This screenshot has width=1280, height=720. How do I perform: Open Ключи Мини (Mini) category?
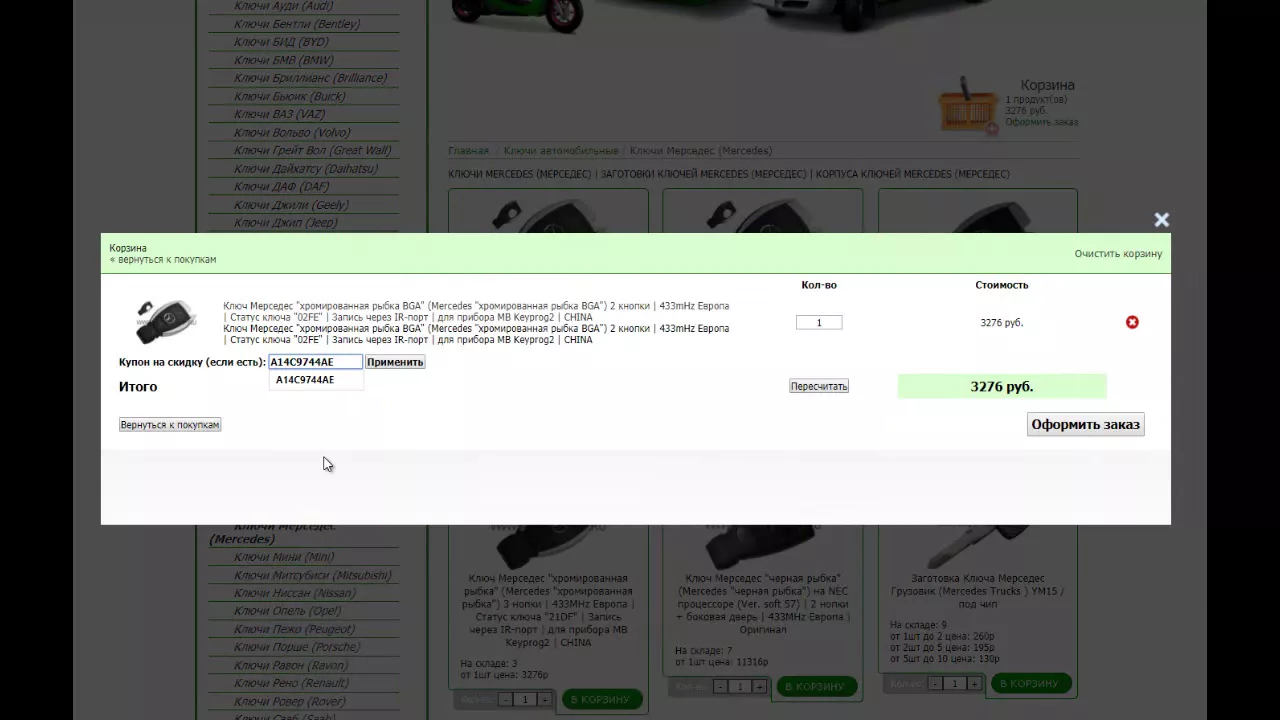[284, 557]
